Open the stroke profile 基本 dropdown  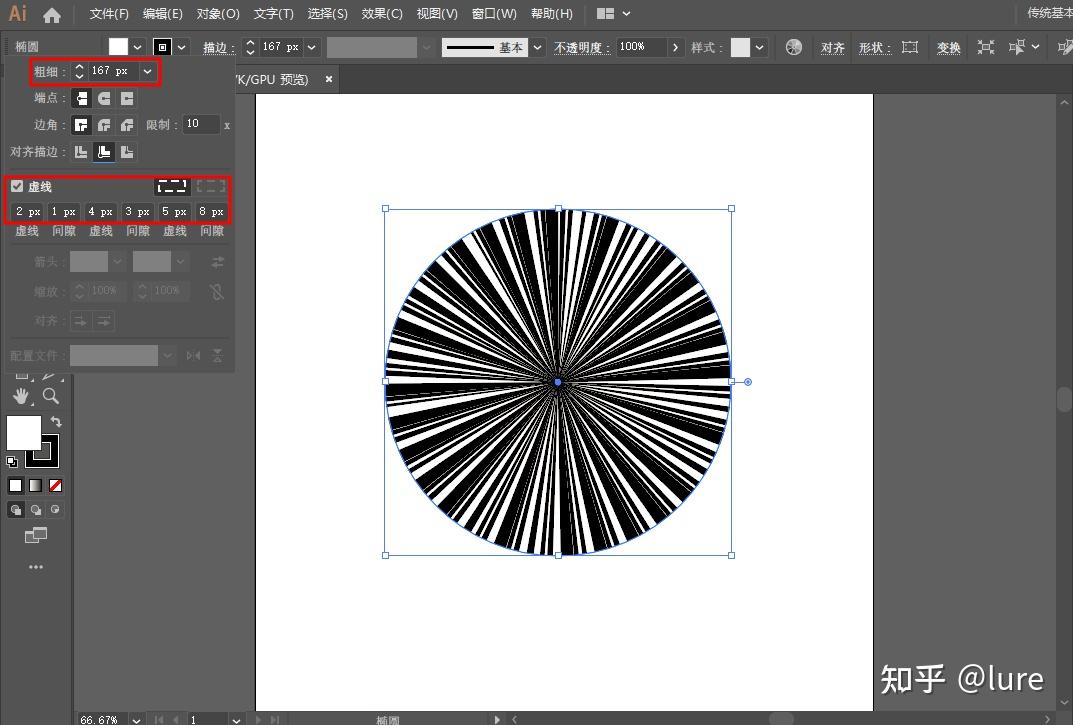[x=538, y=47]
